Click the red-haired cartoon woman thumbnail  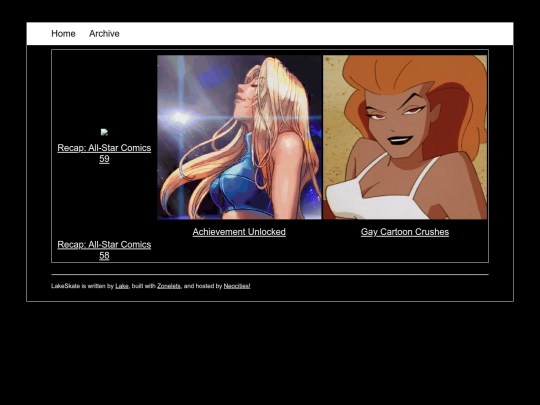pos(405,137)
